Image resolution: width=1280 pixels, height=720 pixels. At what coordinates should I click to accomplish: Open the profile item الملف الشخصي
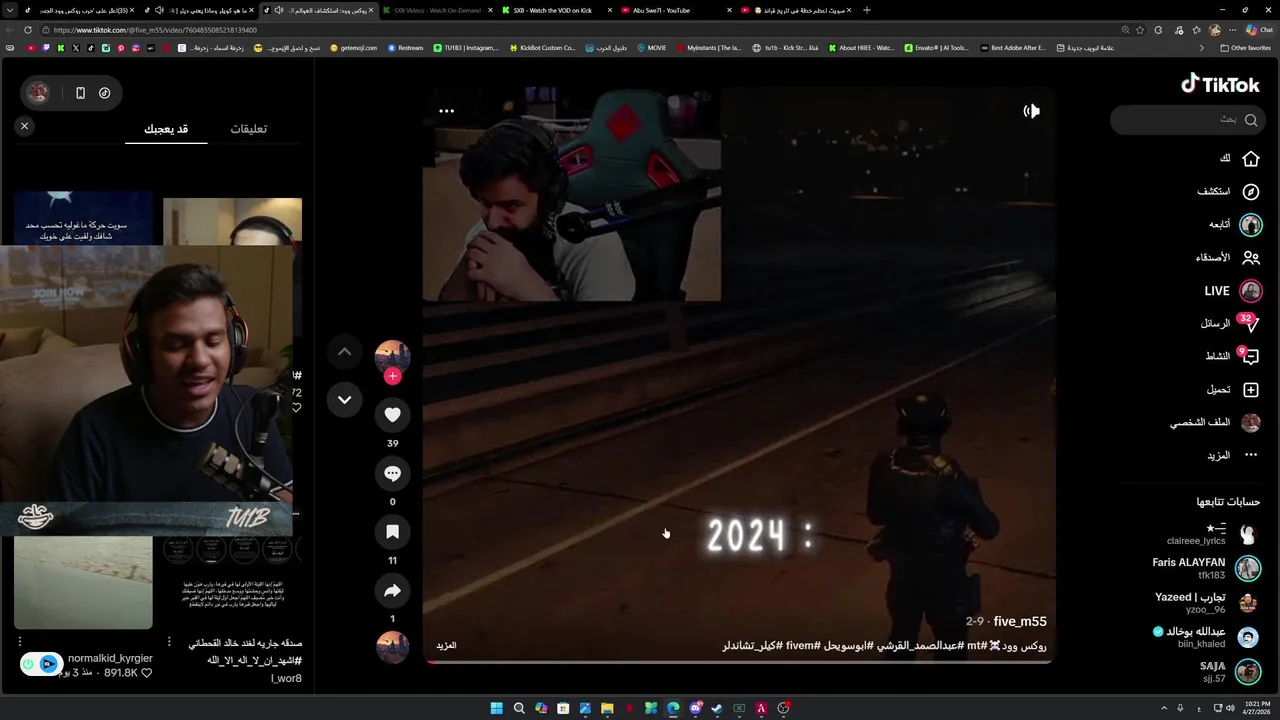(1215, 422)
